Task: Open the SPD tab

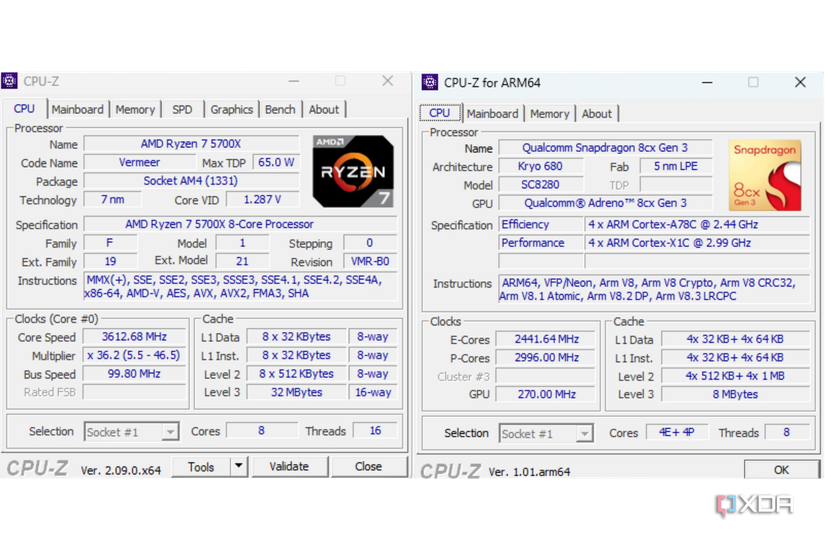Action: 182,109
